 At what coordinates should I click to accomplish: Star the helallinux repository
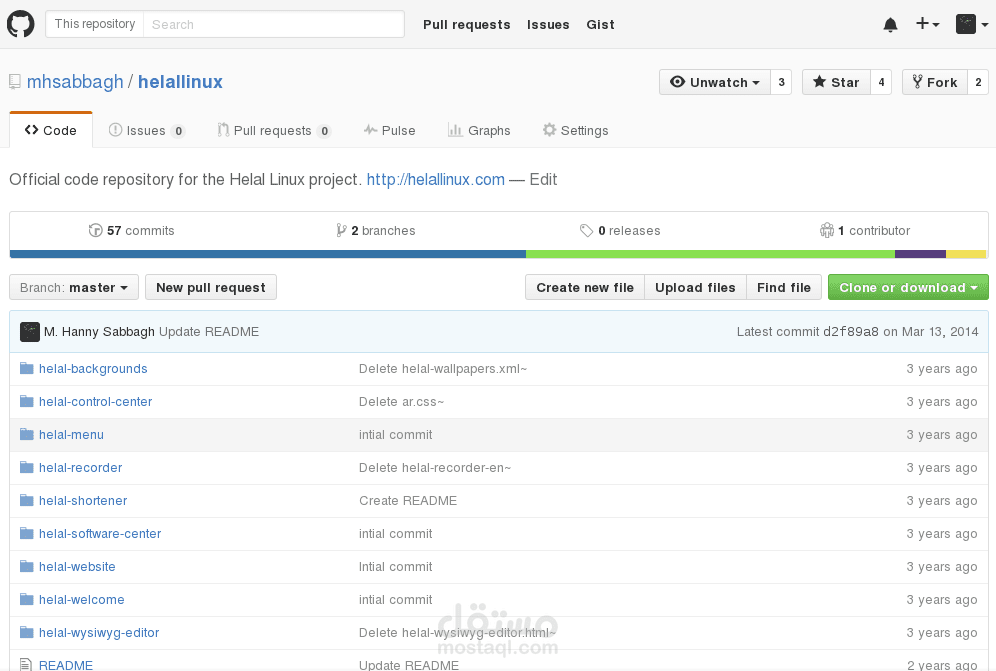click(836, 82)
